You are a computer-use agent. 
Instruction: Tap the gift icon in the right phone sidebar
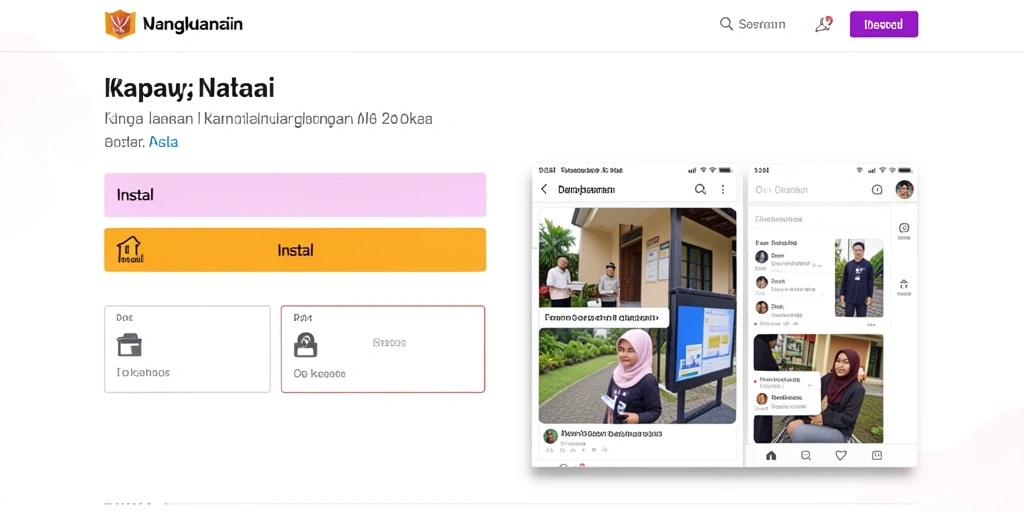coord(904,284)
